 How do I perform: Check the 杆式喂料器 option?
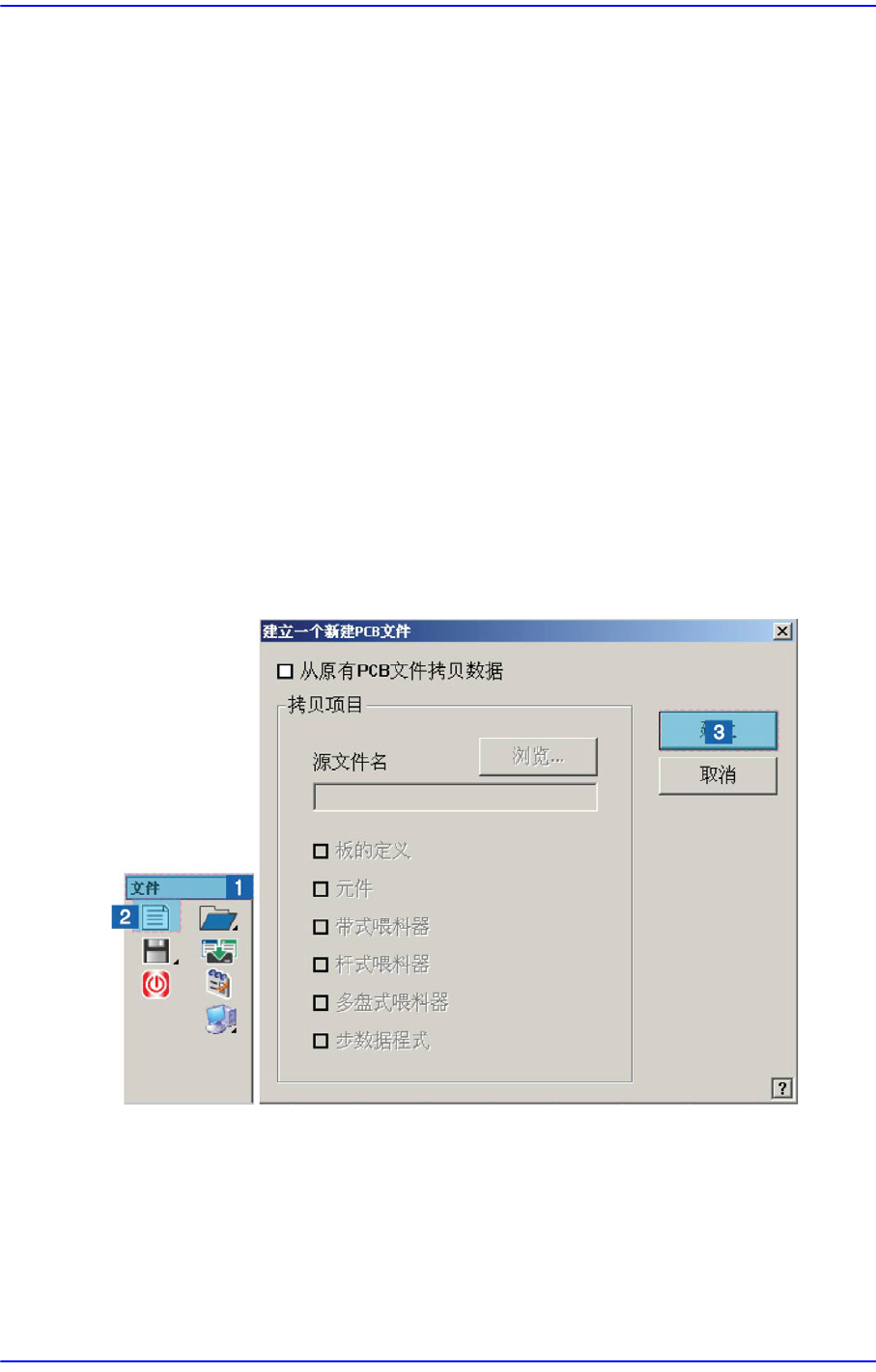[321, 965]
